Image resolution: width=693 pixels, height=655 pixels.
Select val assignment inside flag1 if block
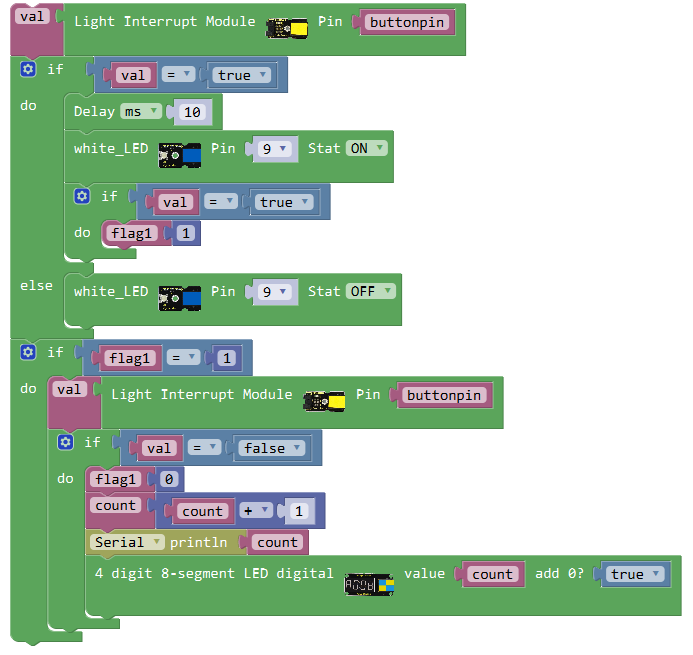click(x=69, y=389)
